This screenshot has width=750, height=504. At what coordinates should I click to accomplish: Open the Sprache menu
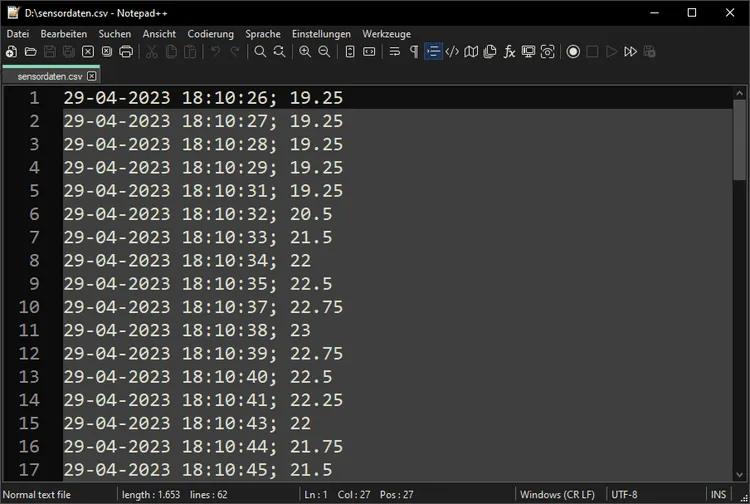click(263, 34)
